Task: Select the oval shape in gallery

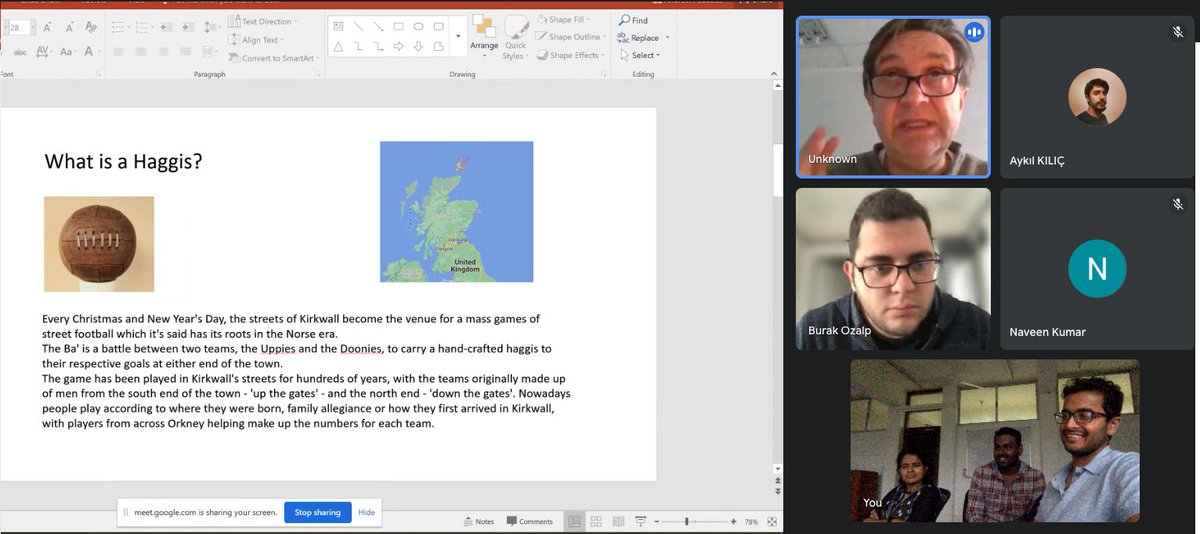Action: pyautogui.click(x=418, y=26)
